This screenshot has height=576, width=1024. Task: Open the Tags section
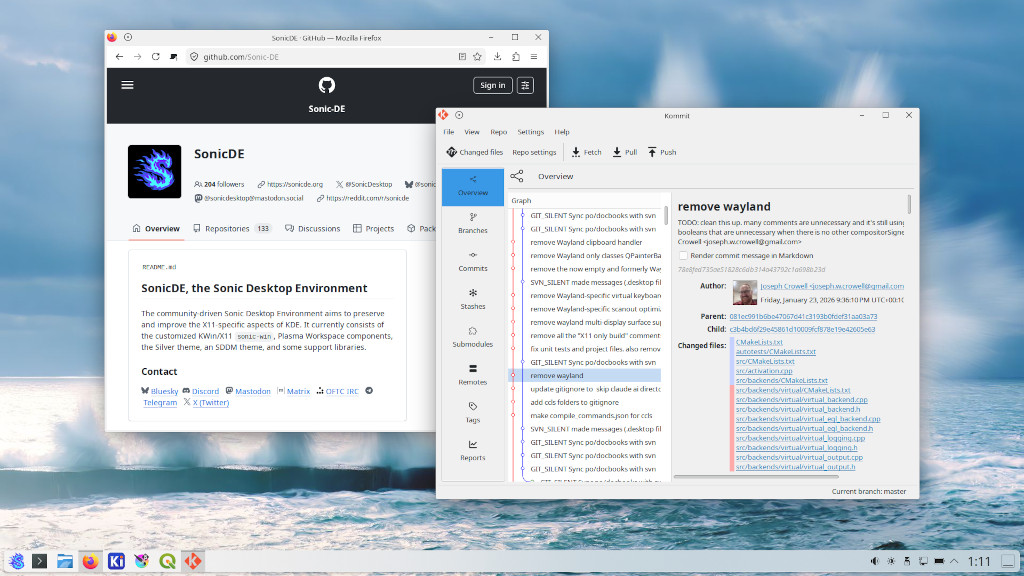473,413
